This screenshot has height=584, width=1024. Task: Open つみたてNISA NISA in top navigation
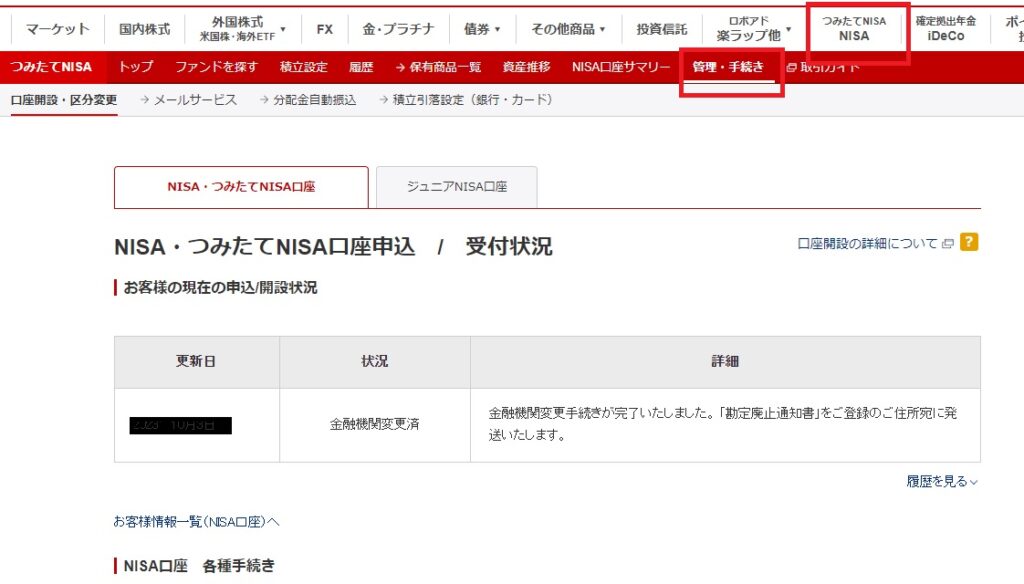854,29
